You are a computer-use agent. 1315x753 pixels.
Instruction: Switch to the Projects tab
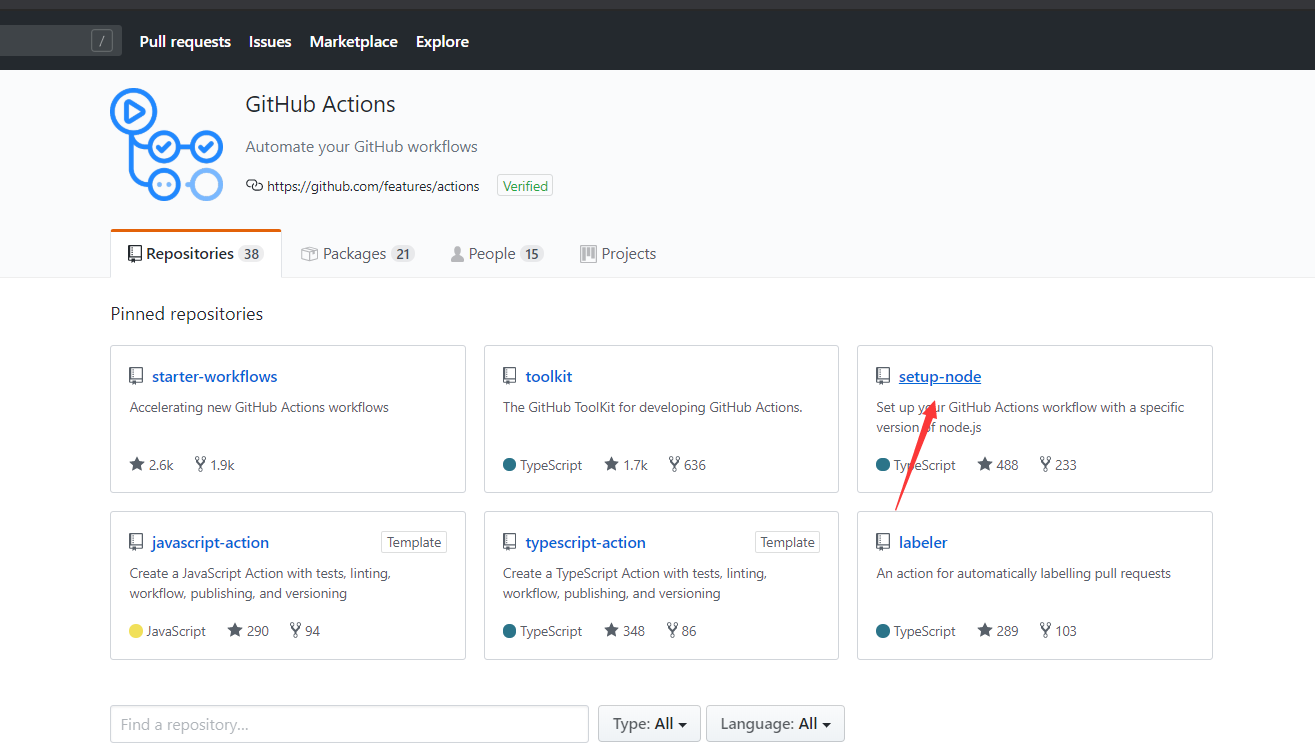[x=618, y=254]
